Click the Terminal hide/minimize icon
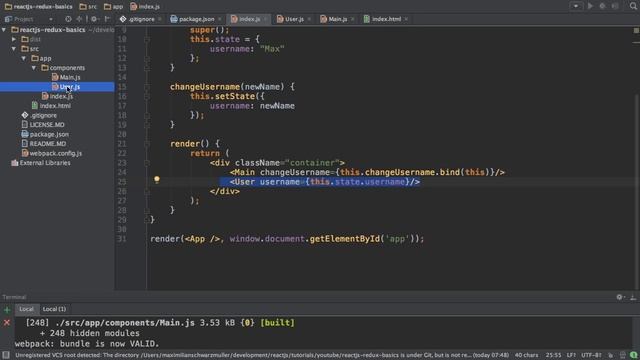This screenshot has height=360, width=640. [633, 297]
